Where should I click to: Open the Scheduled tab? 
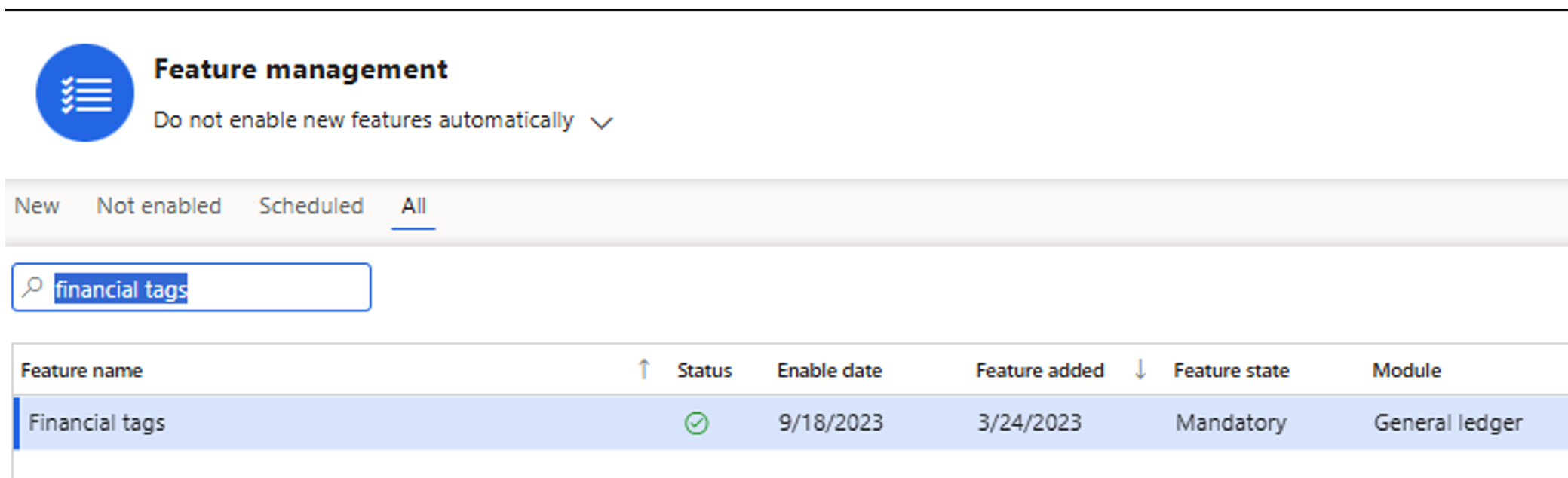(x=311, y=206)
